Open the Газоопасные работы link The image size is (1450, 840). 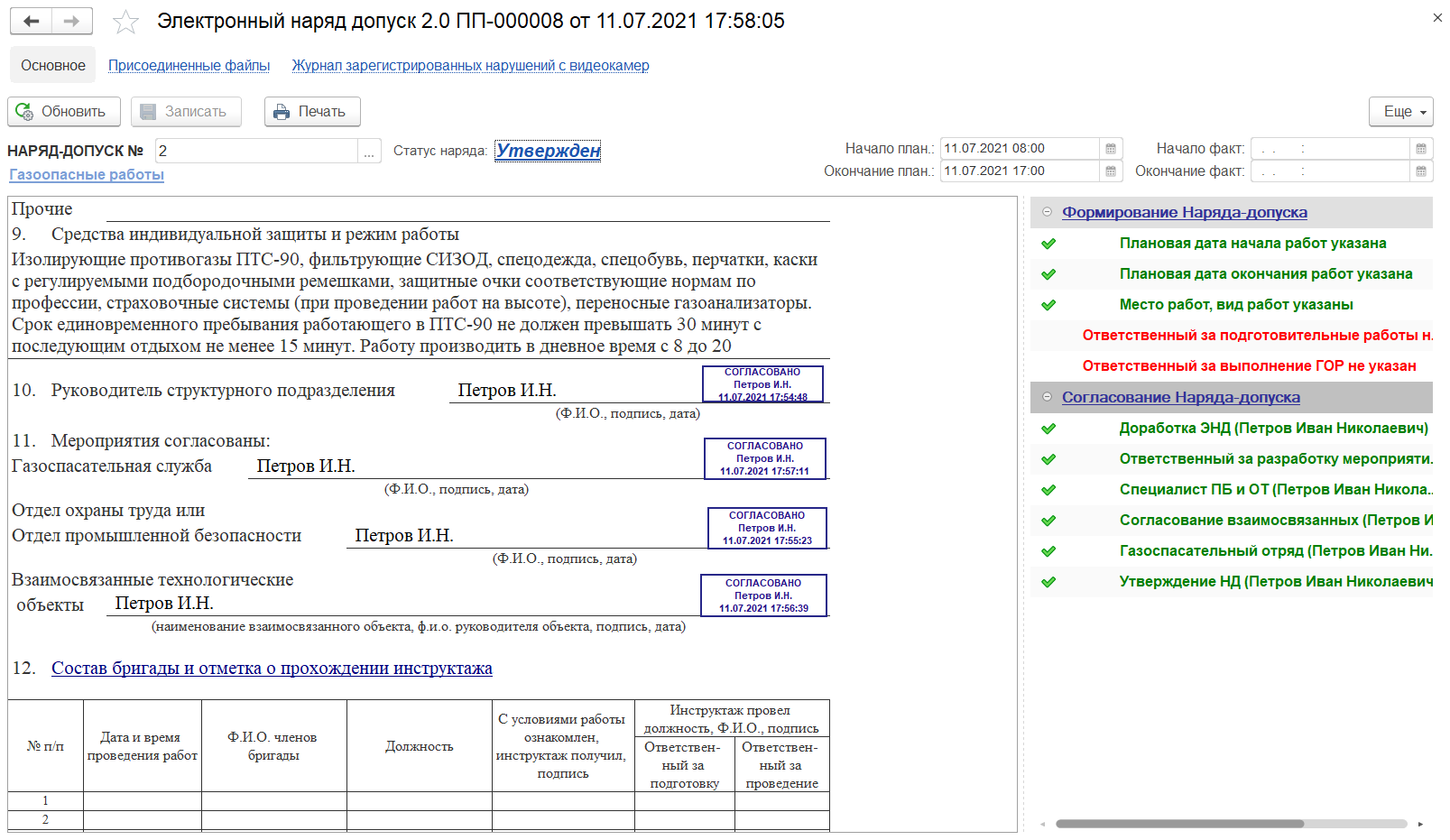87,175
